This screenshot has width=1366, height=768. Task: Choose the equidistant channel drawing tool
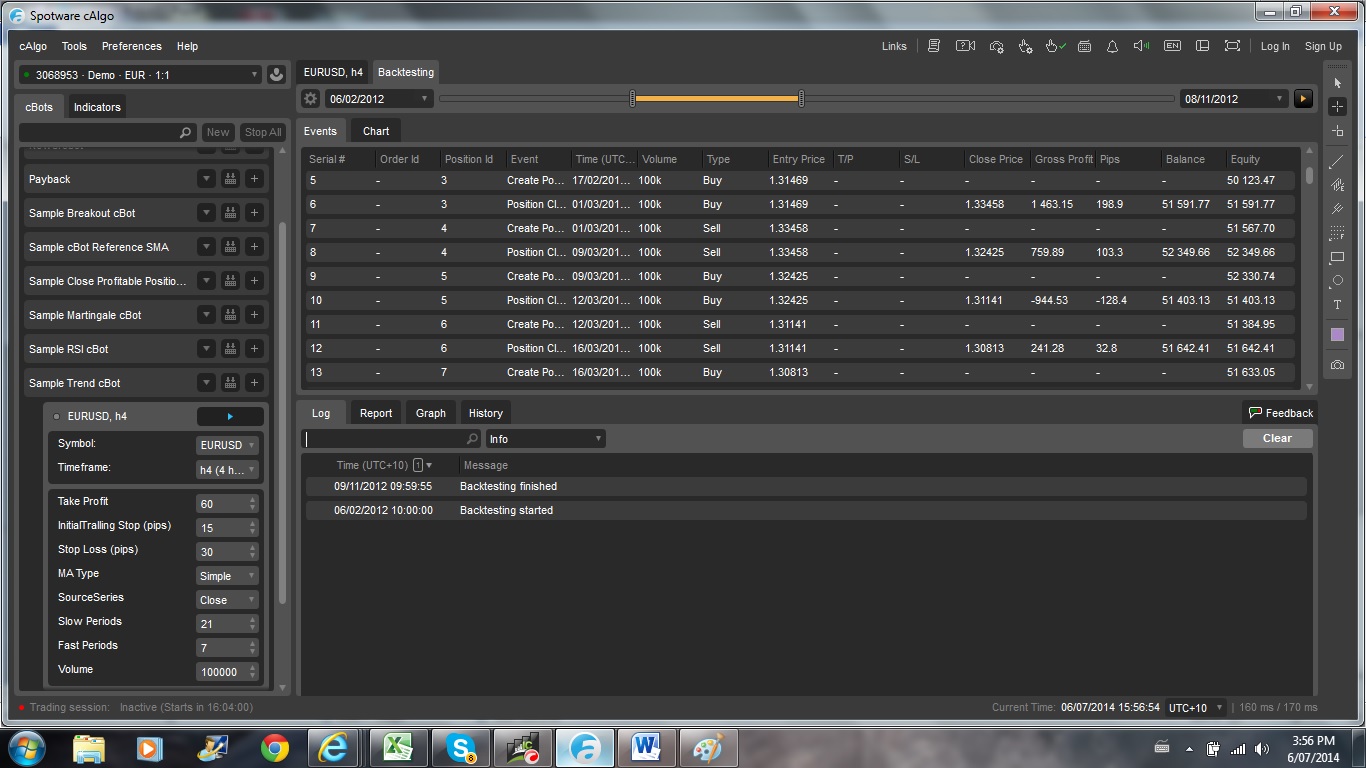[x=1337, y=185]
